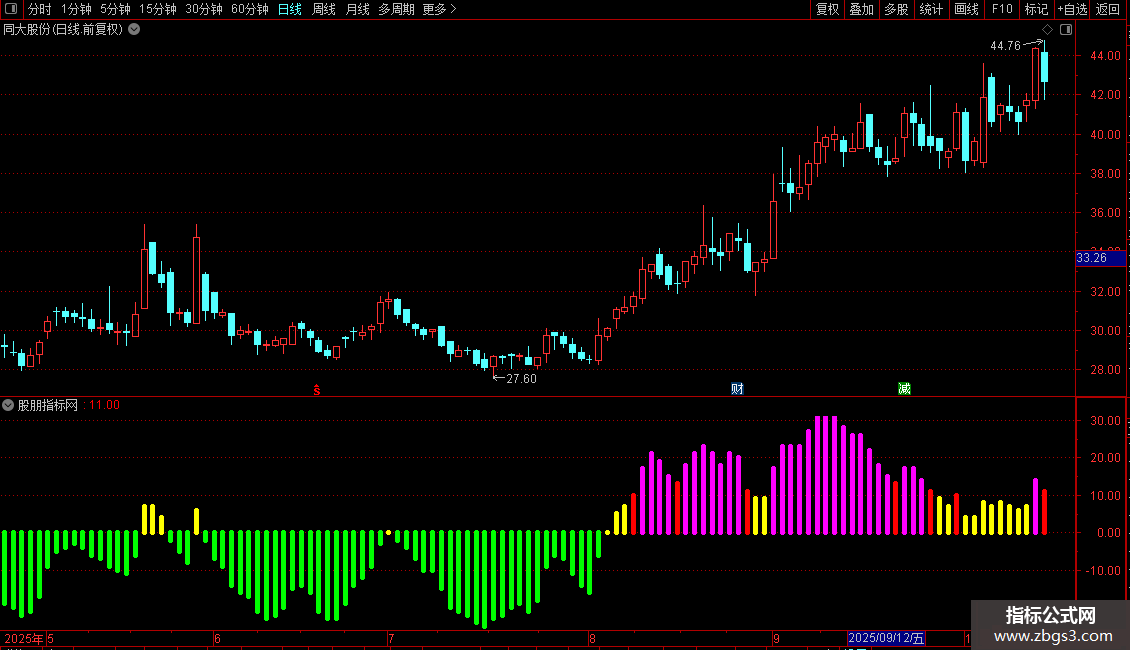This screenshot has width=1130, height=650.
Task: Switch to 15分钟 period
Action: pos(158,9)
